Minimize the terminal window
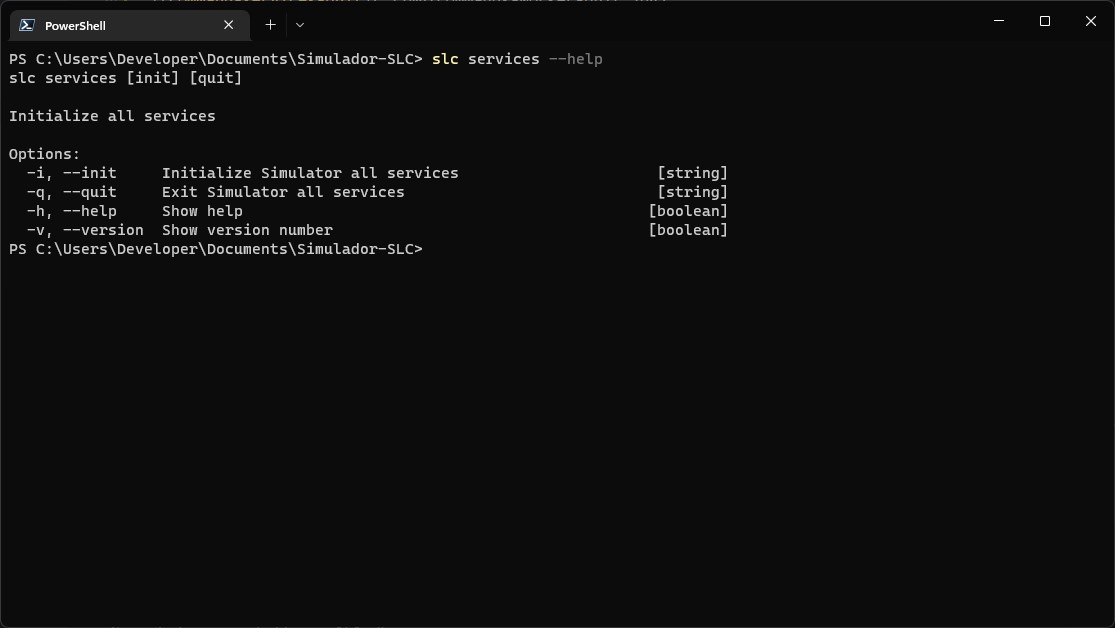This screenshot has width=1115, height=628. click(997, 21)
